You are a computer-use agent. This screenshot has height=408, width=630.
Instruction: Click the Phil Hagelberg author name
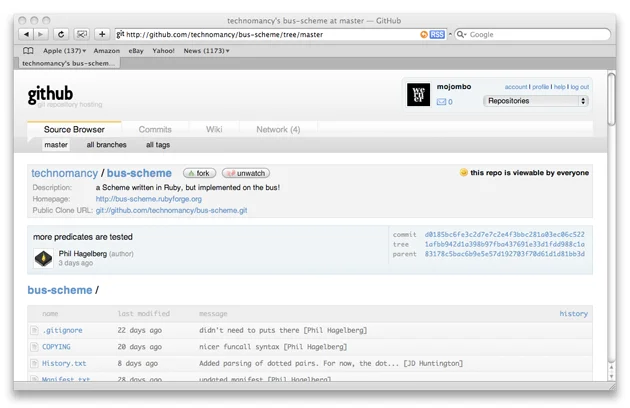pyautogui.click(x=83, y=254)
